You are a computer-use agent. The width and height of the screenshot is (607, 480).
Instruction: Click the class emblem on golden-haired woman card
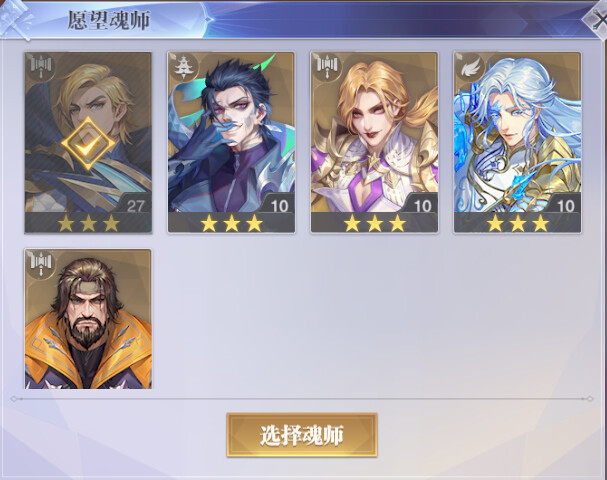tap(327, 68)
